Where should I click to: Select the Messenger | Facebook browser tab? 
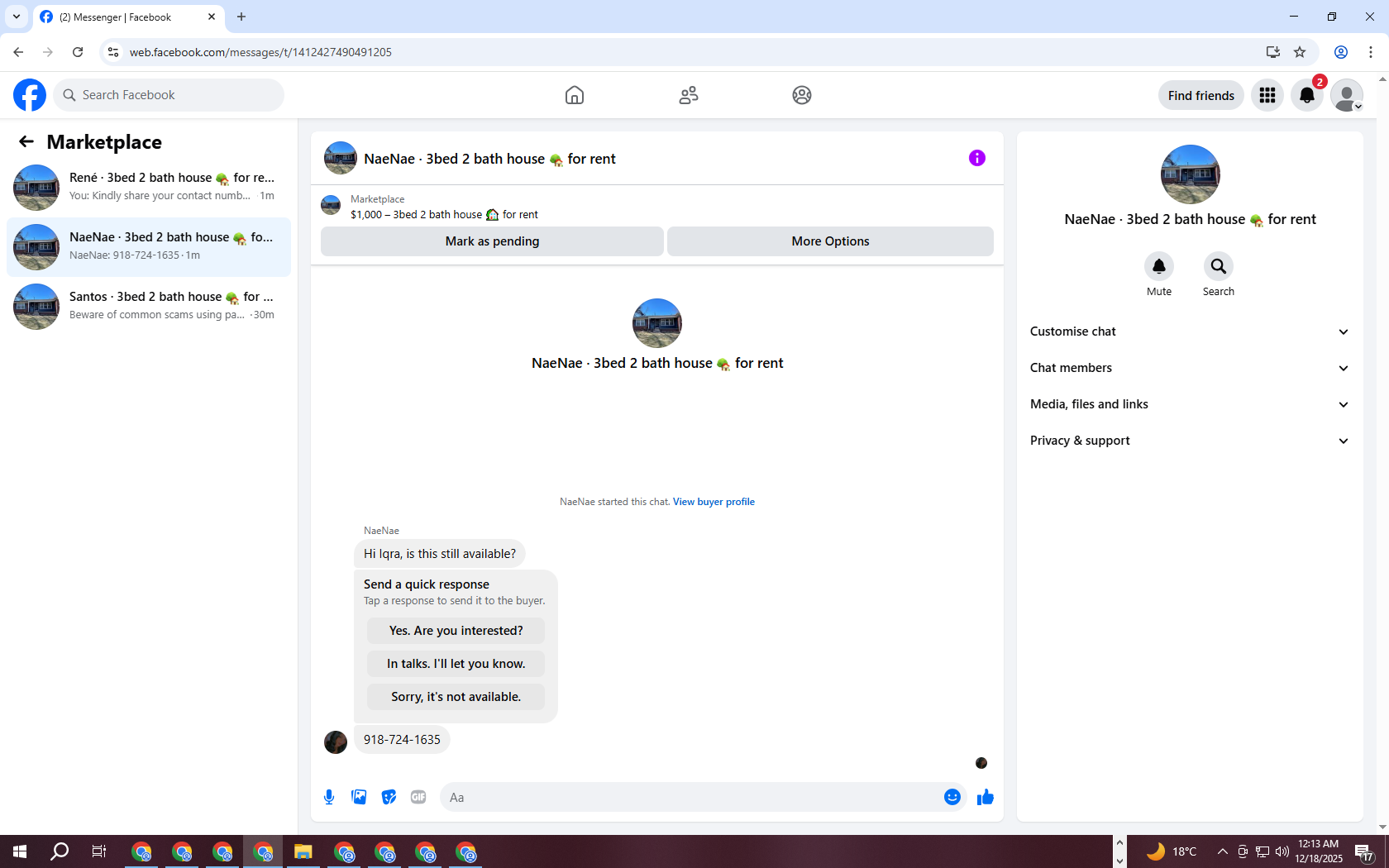tap(128, 17)
